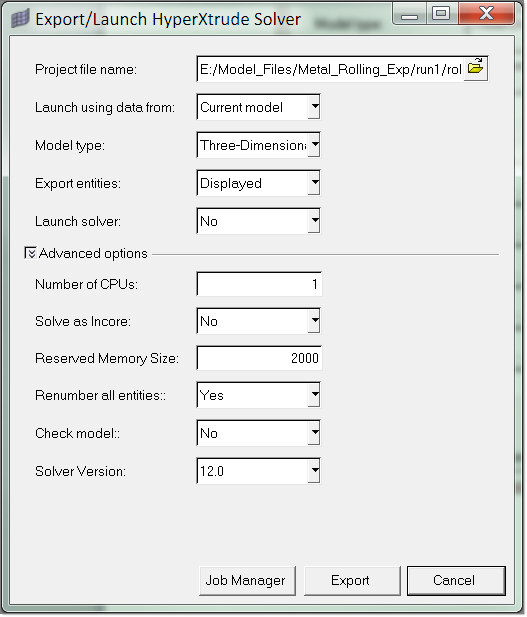Click the Project file name path field

pos(331,69)
